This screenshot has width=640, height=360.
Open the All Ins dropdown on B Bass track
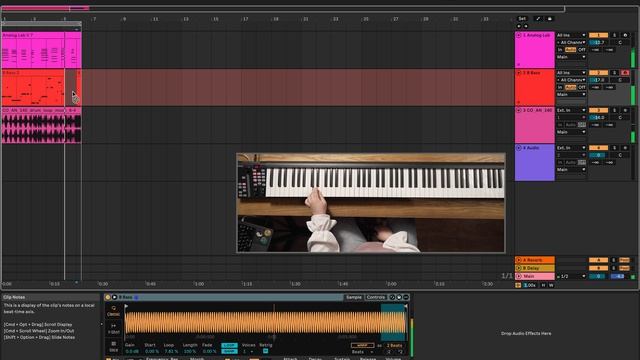[571, 73]
